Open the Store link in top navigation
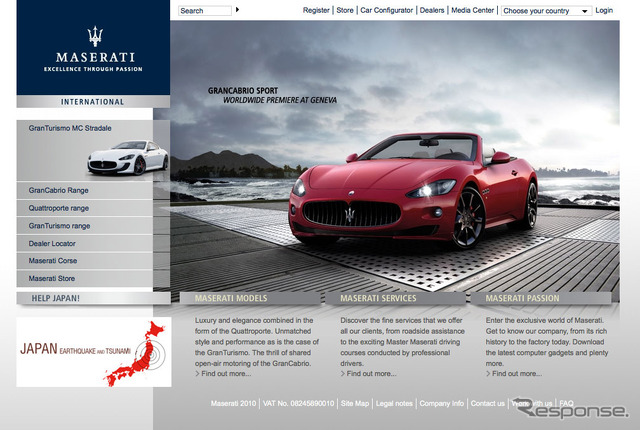Screen dimensions: 640x430 [x=345, y=10]
